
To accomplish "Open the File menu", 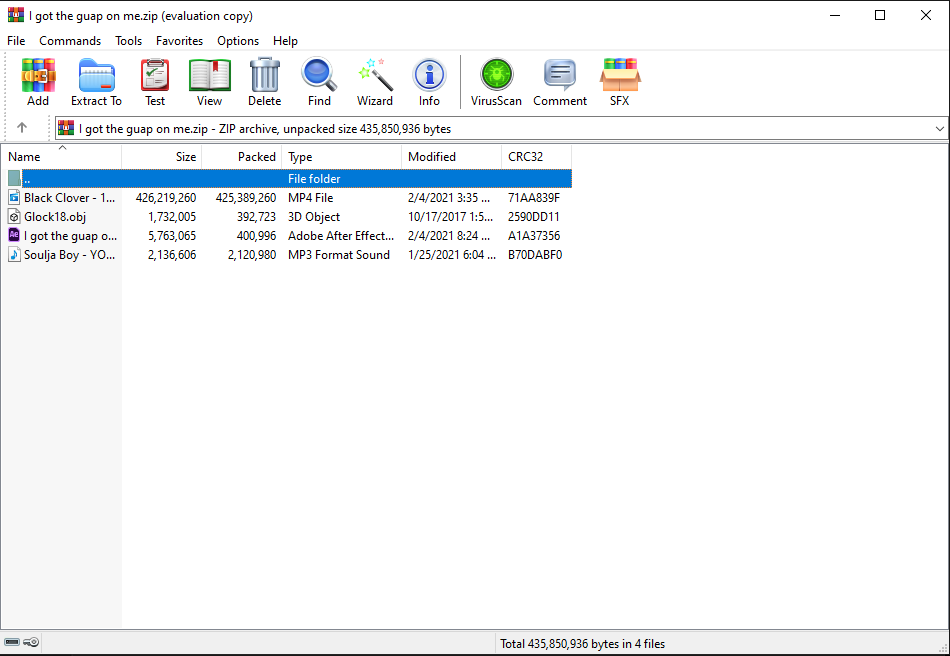I will tap(16, 41).
